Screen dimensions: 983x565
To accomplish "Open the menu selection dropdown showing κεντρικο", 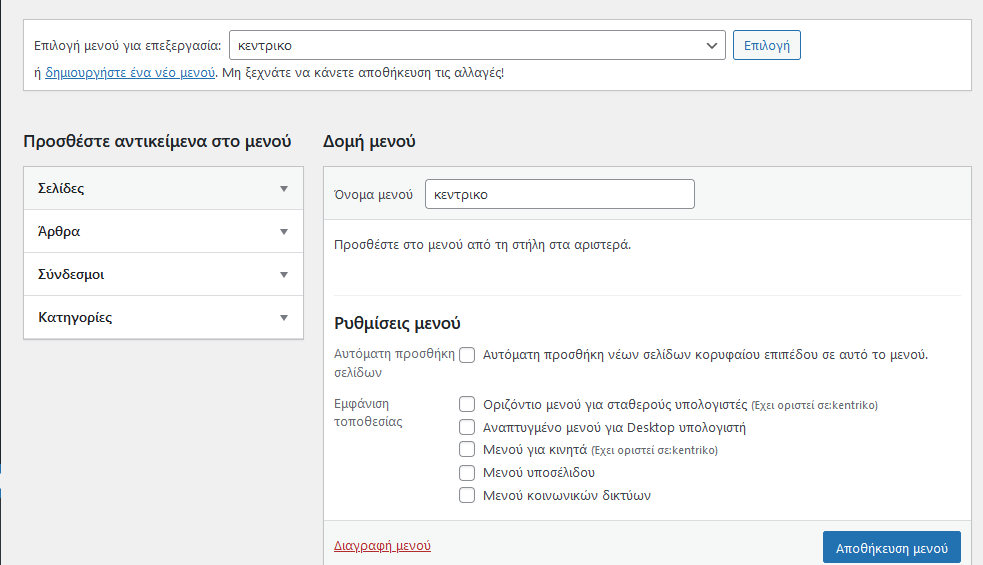I will click(x=477, y=46).
